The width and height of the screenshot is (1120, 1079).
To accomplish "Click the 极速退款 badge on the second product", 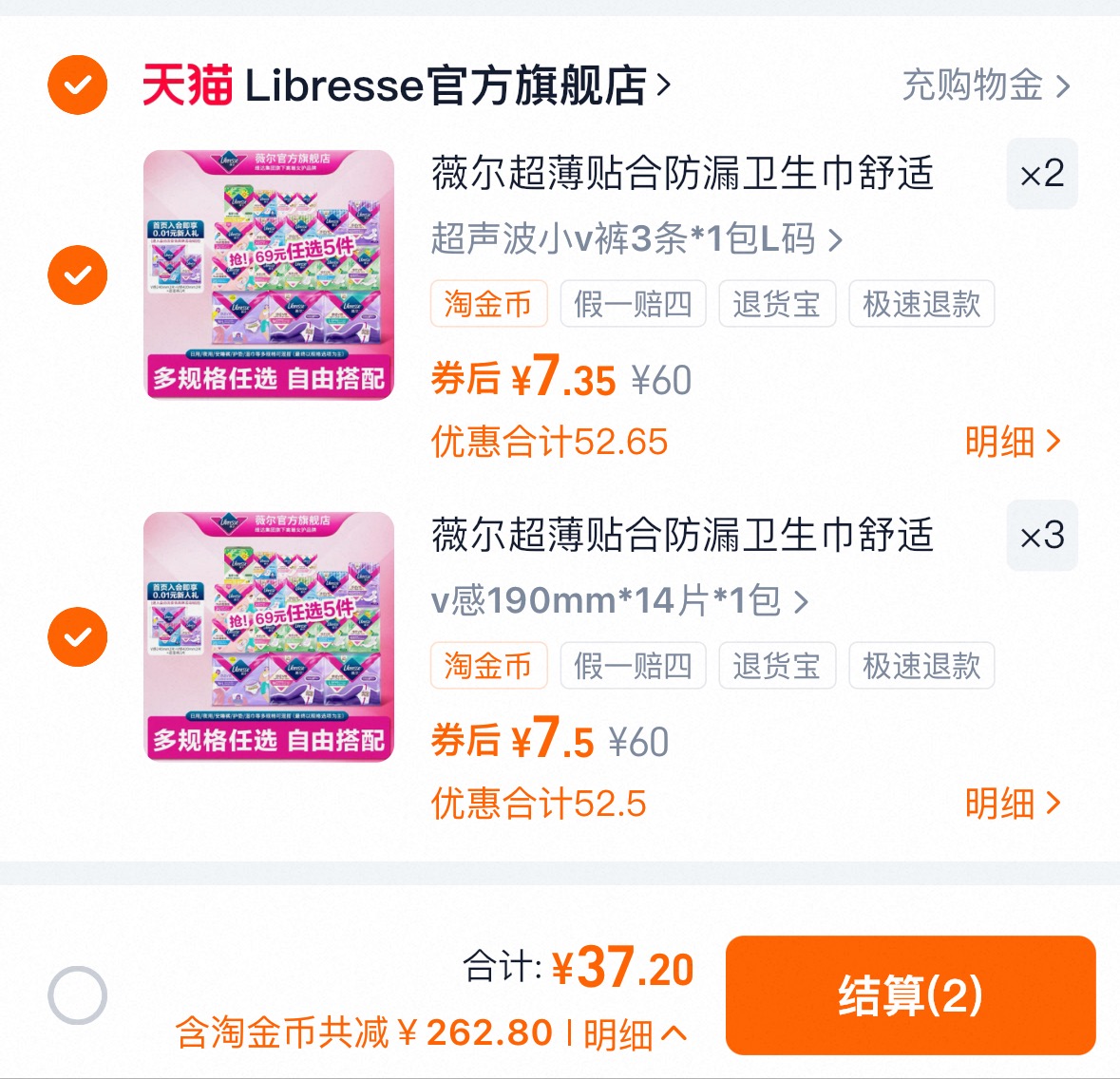I will tap(921, 666).
